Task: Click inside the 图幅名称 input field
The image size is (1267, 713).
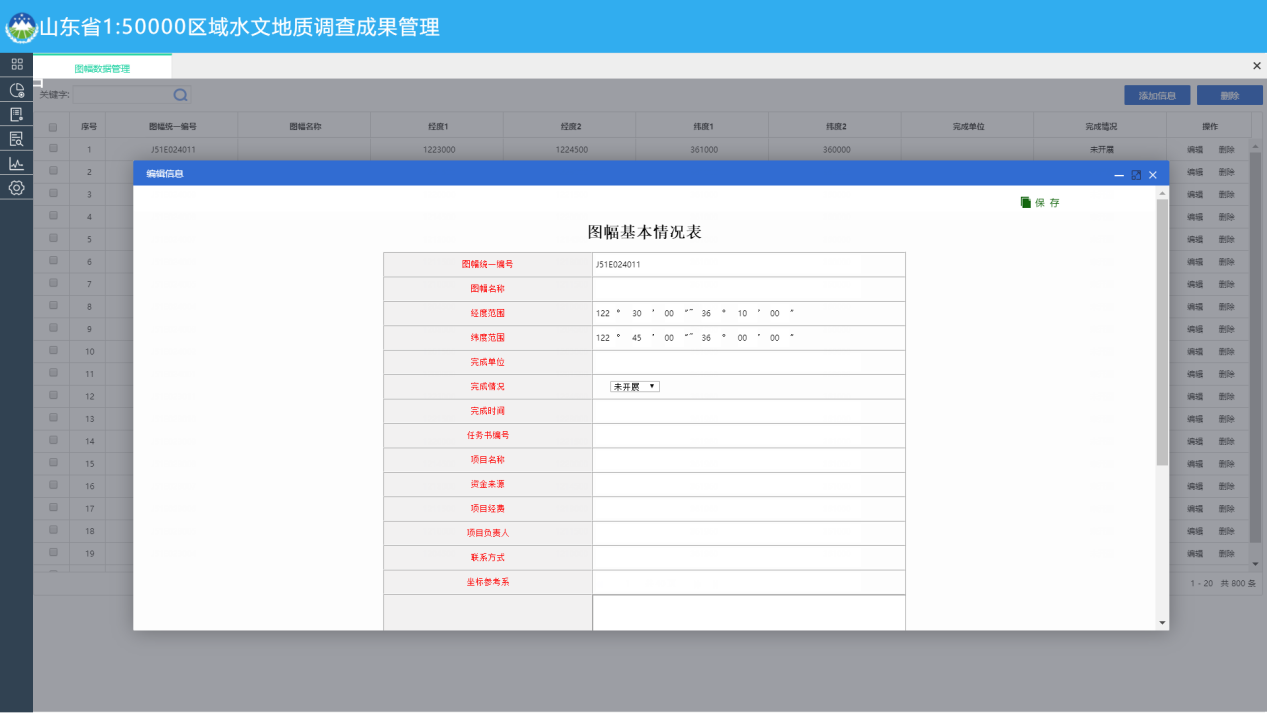Action: click(x=748, y=288)
